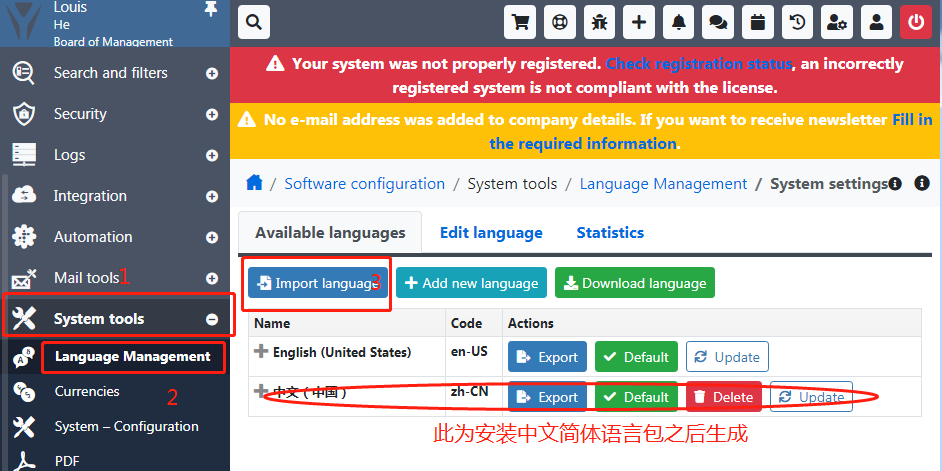Open notifications bell icon
The image size is (942, 471).
coord(678,23)
